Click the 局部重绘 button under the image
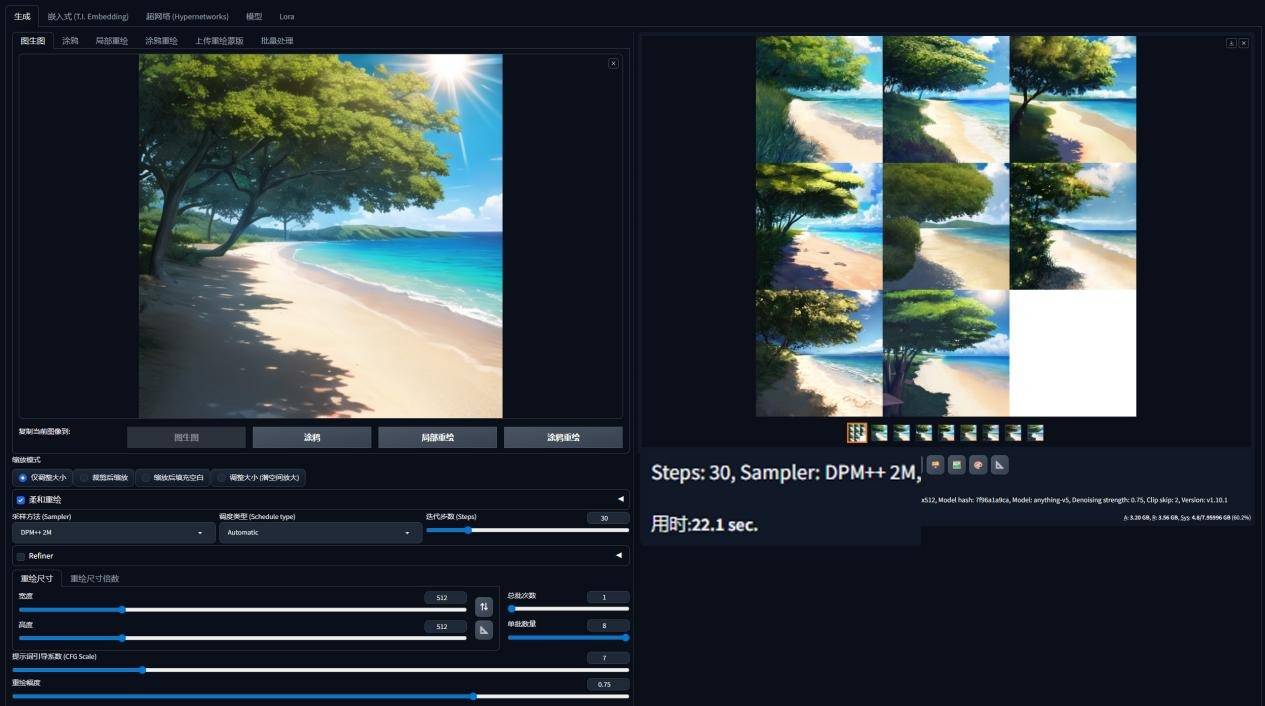The image size is (1265, 706). pos(437,437)
